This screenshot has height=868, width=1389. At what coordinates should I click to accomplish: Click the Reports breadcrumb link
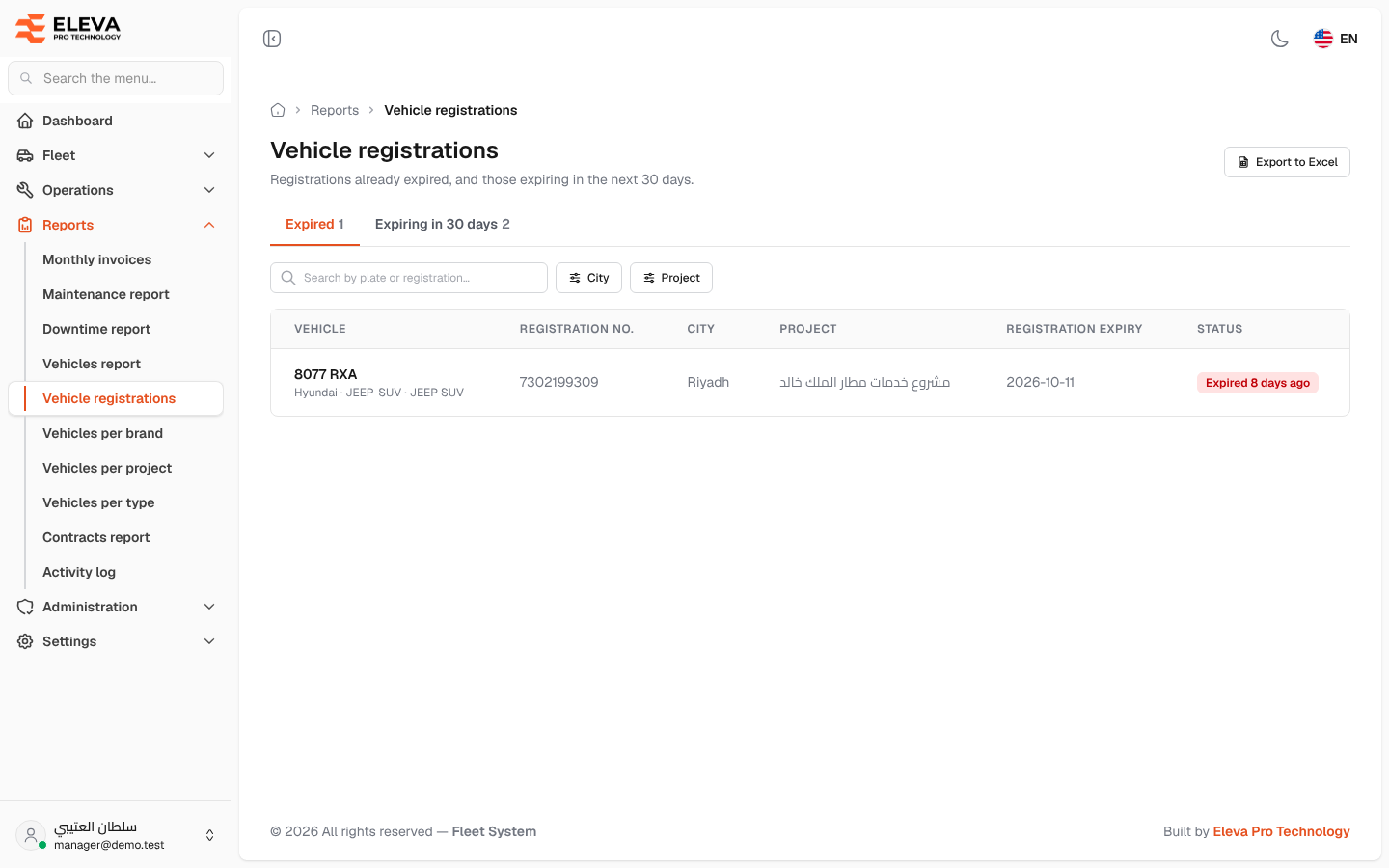335,110
